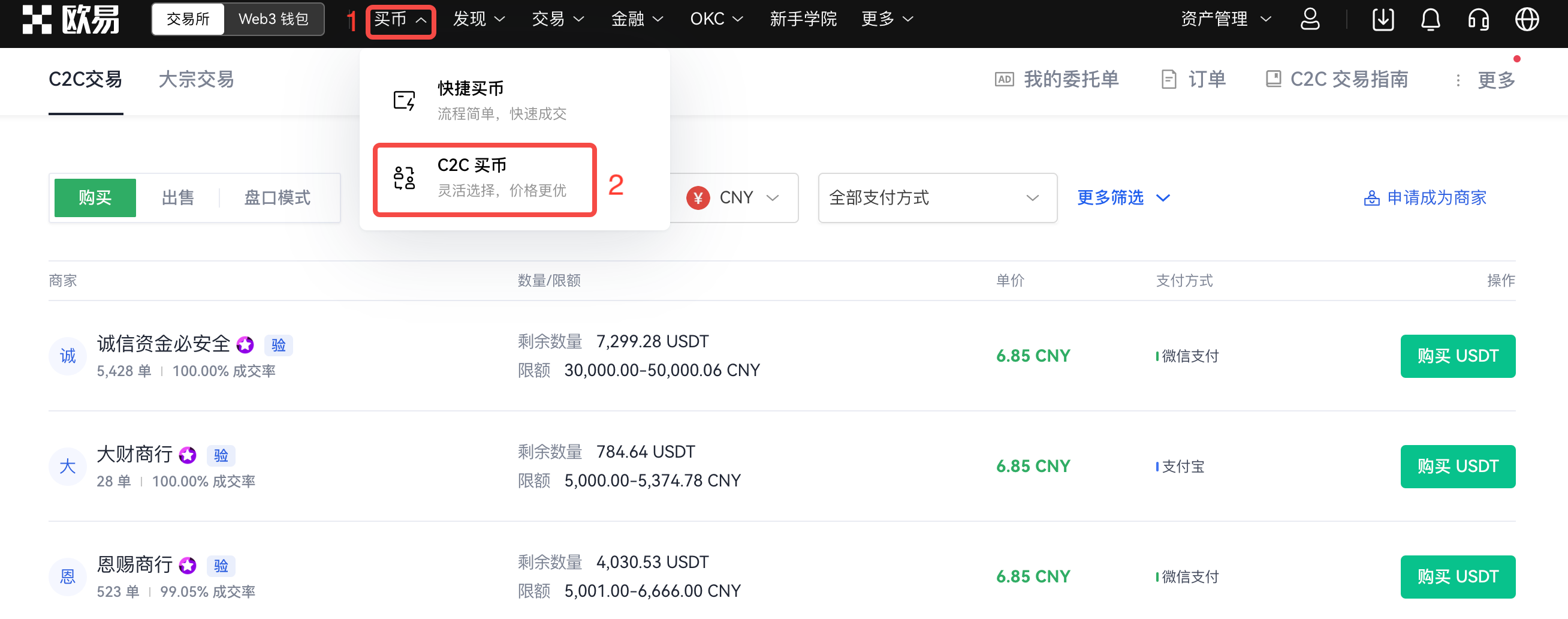The height and width of the screenshot is (619, 1568).
Task: Switch to the 大宗交易 tab
Action: [x=196, y=80]
